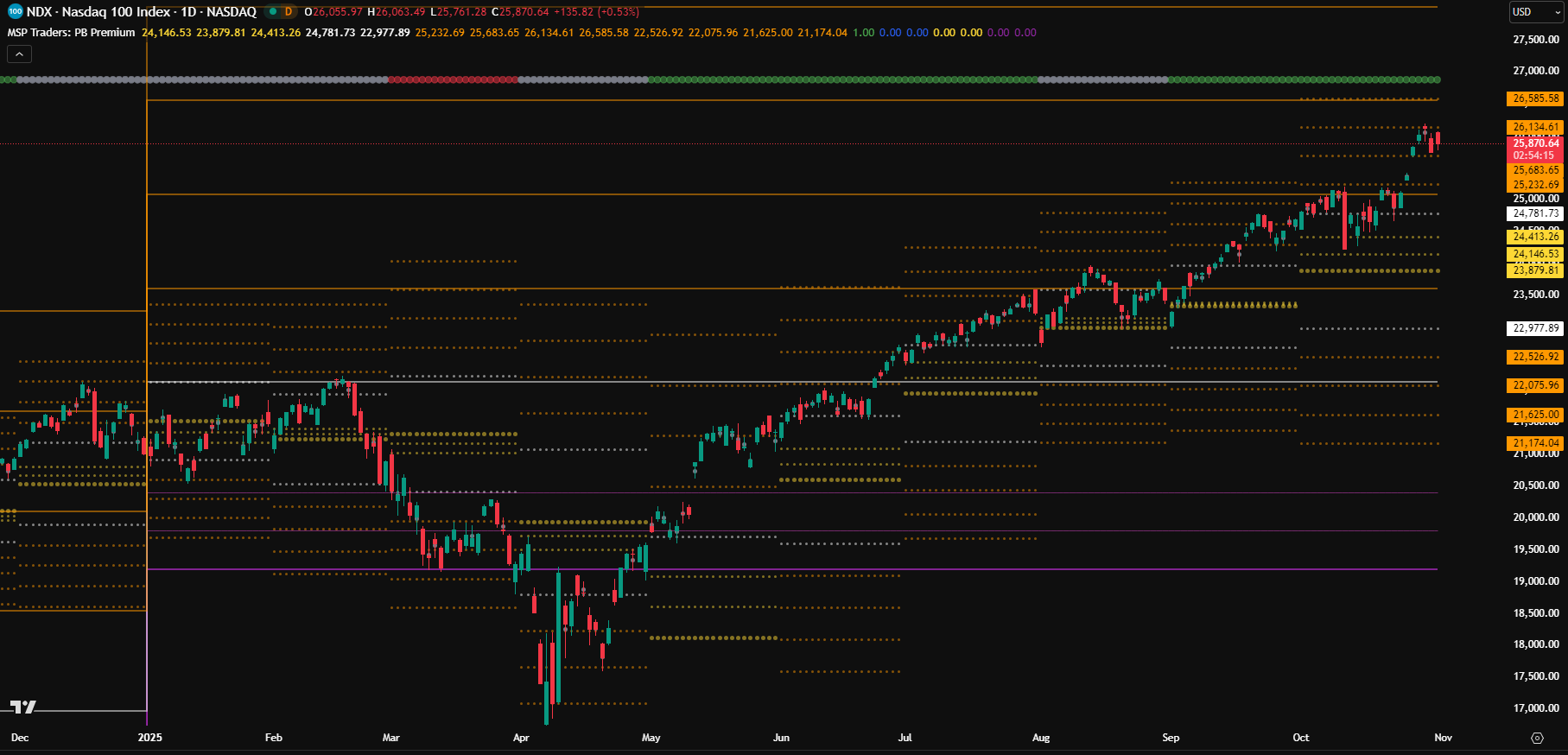
Task: Click the orange 21,174.04 price label
Action: click(1536, 443)
